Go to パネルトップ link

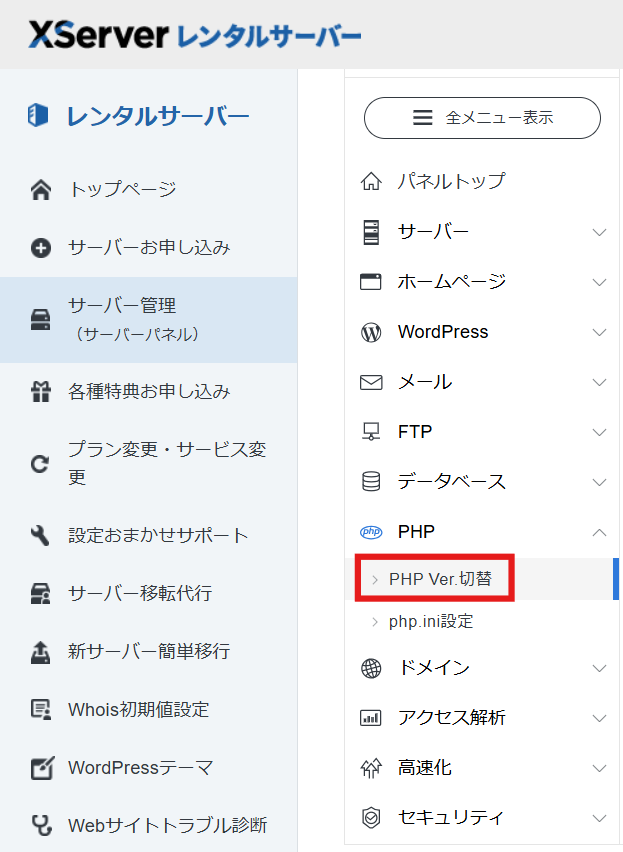tap(450, 181)
